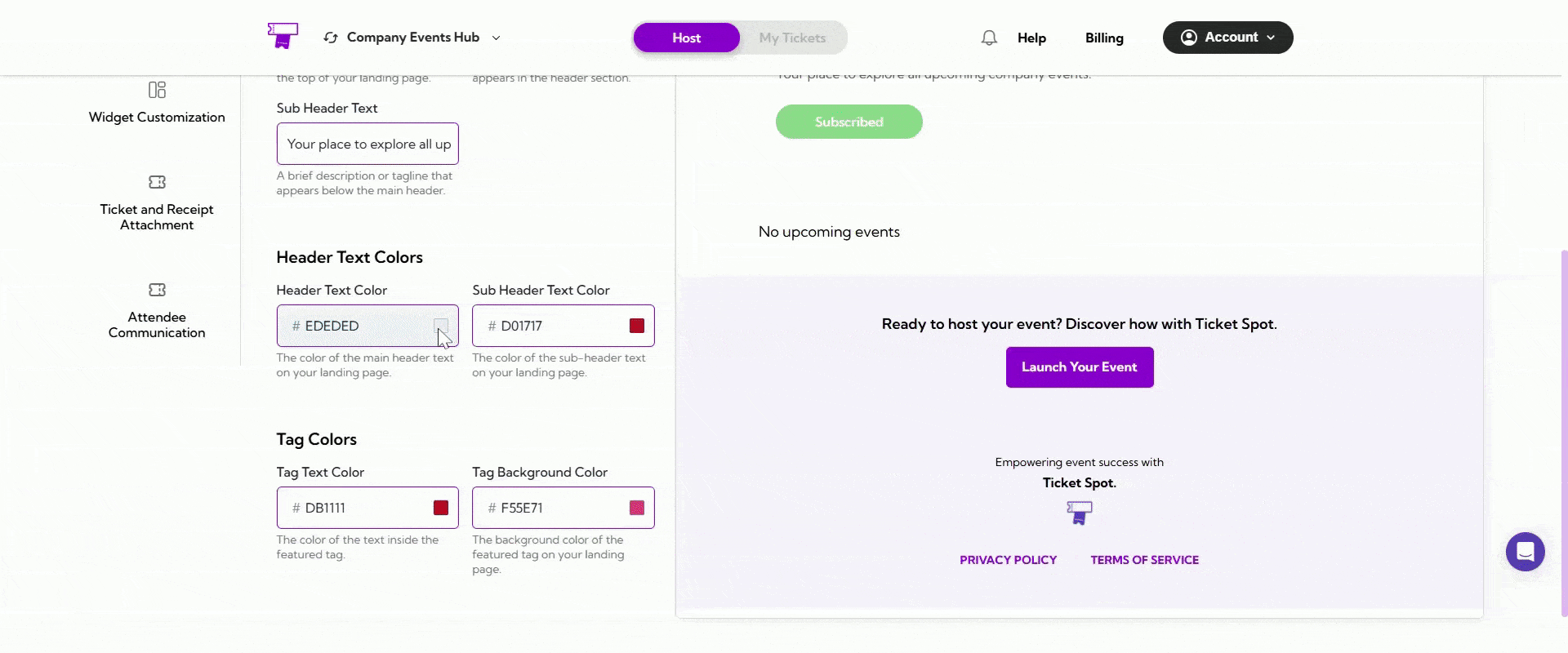Viewport: 1568px width, 653px height.
Task: Expand the Account menu
Action: (x=1228, y=38)
